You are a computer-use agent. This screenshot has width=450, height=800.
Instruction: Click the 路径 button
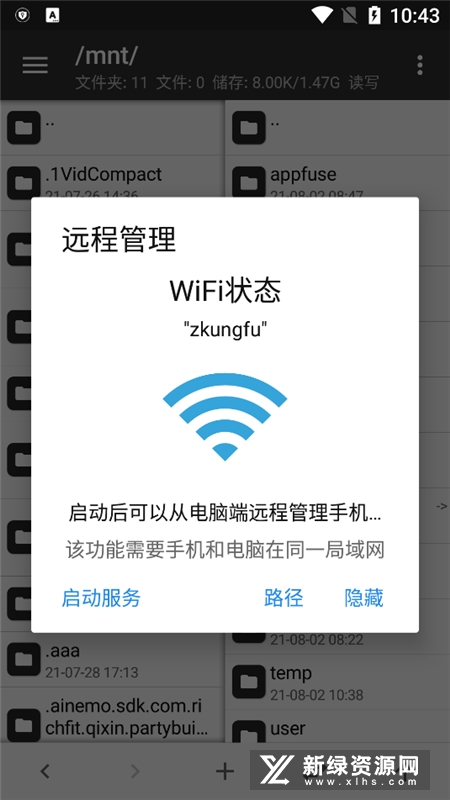[284, 598]
